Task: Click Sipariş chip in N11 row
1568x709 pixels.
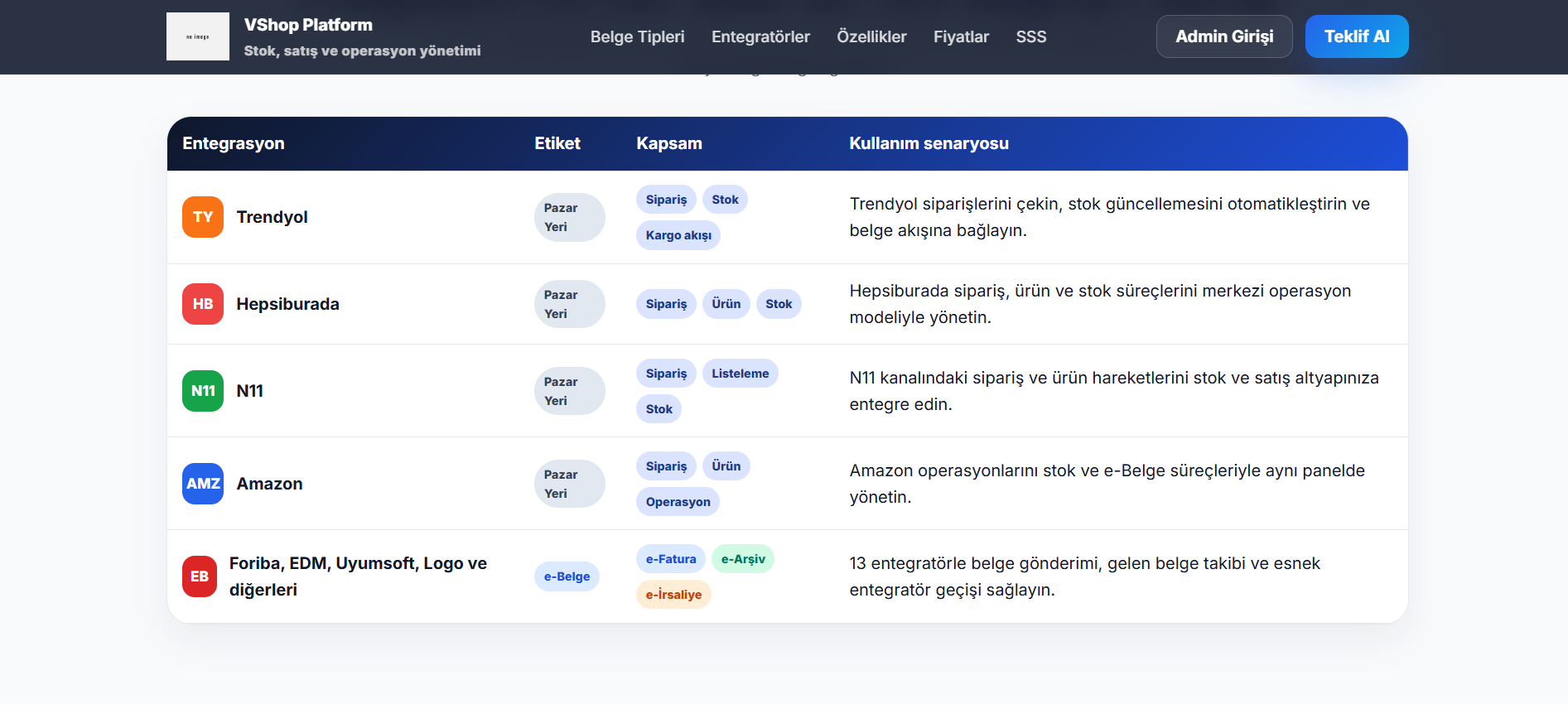Action: (x=666, y=374)
